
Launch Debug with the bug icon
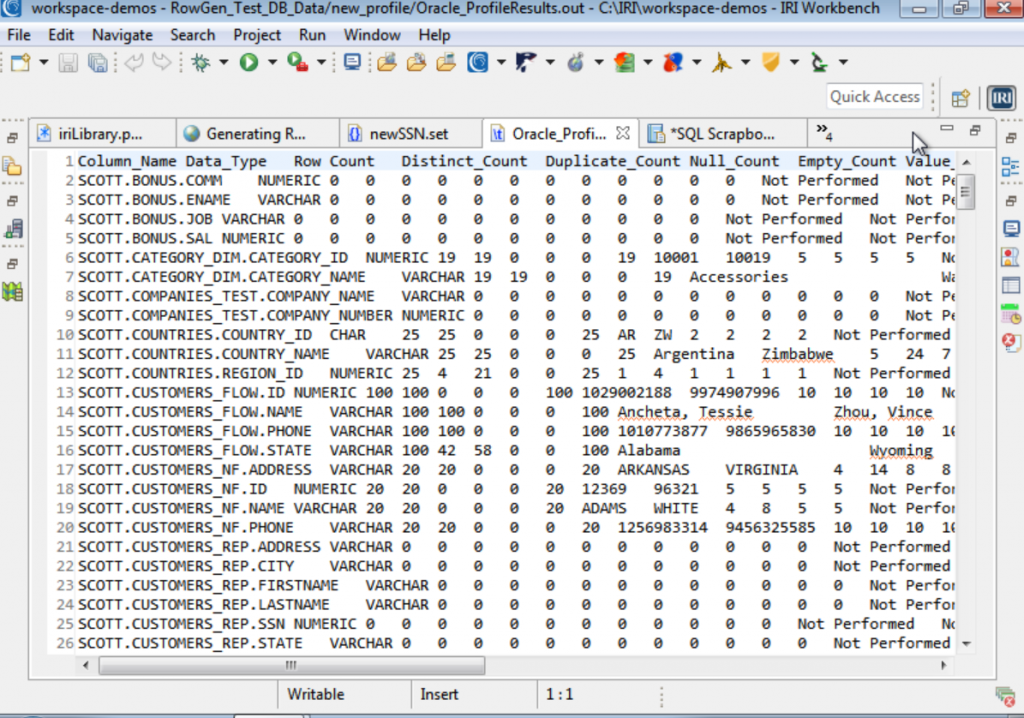pos(201,62)
